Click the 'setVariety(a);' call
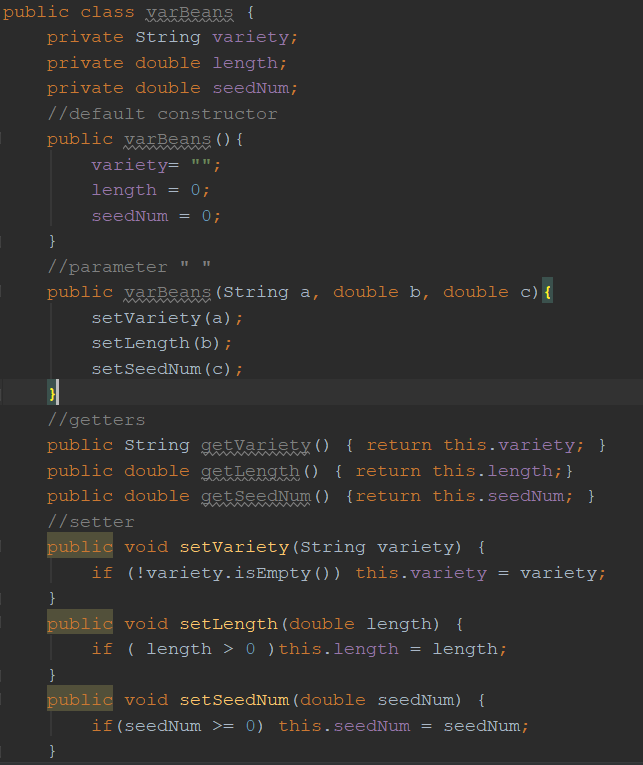 coord(167,318)
